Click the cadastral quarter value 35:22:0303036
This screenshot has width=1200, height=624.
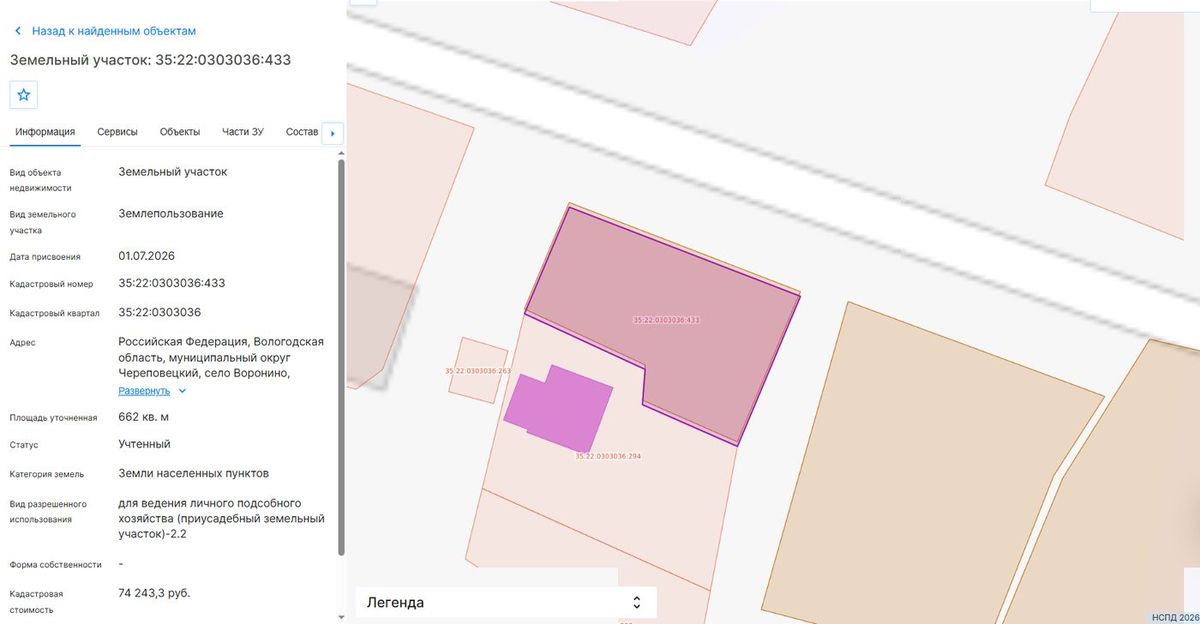[x=160, y=312]
